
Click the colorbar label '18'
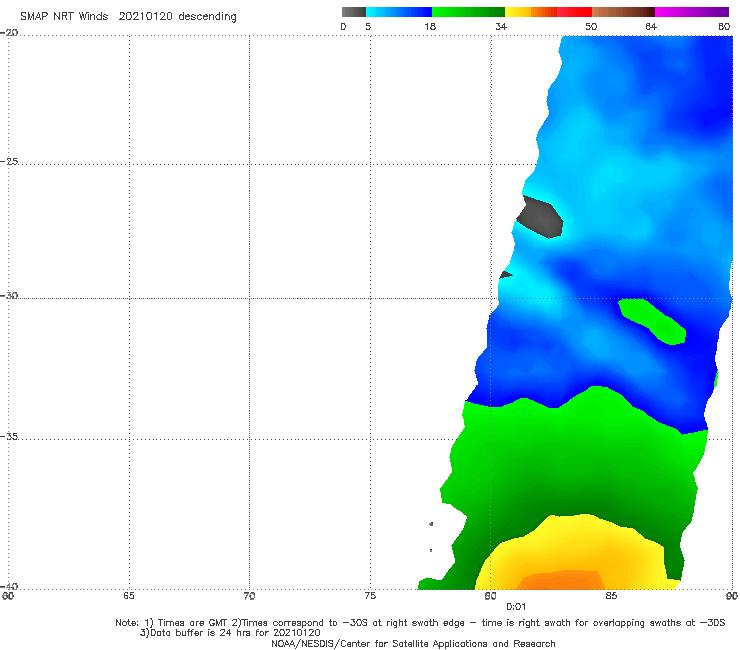(430, 26)
